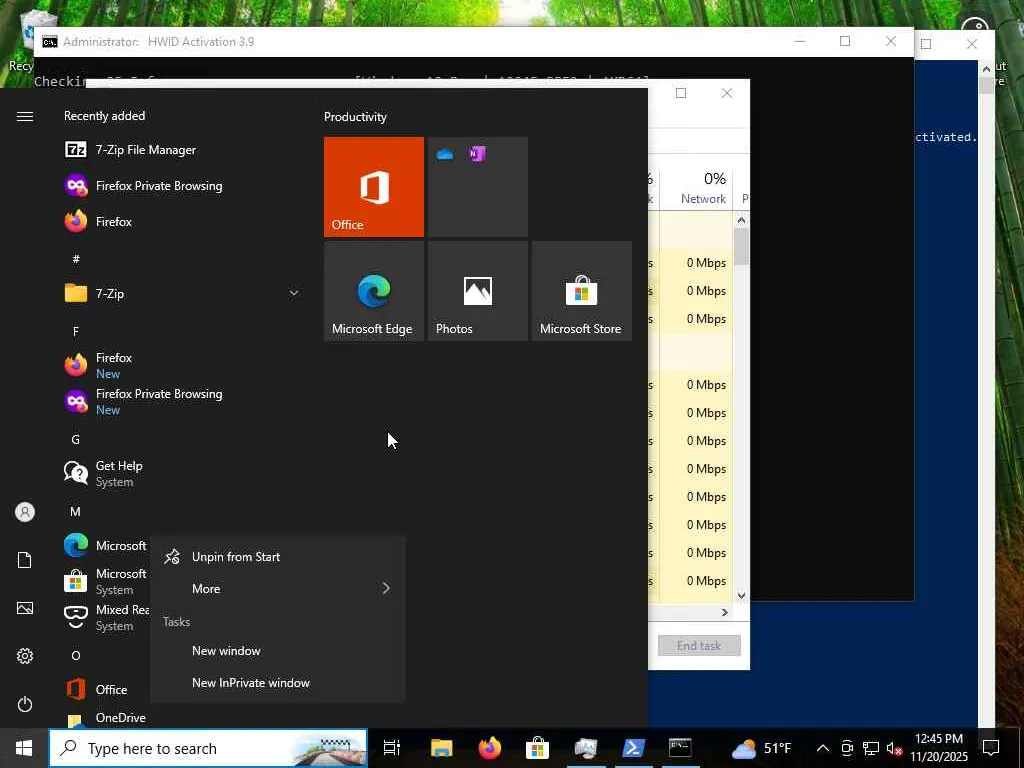The height and width of the screenshot is (768, 1024).
Task: Launch Firefox under Recently added
Action: pyautogui.click(x=182, y=221)
